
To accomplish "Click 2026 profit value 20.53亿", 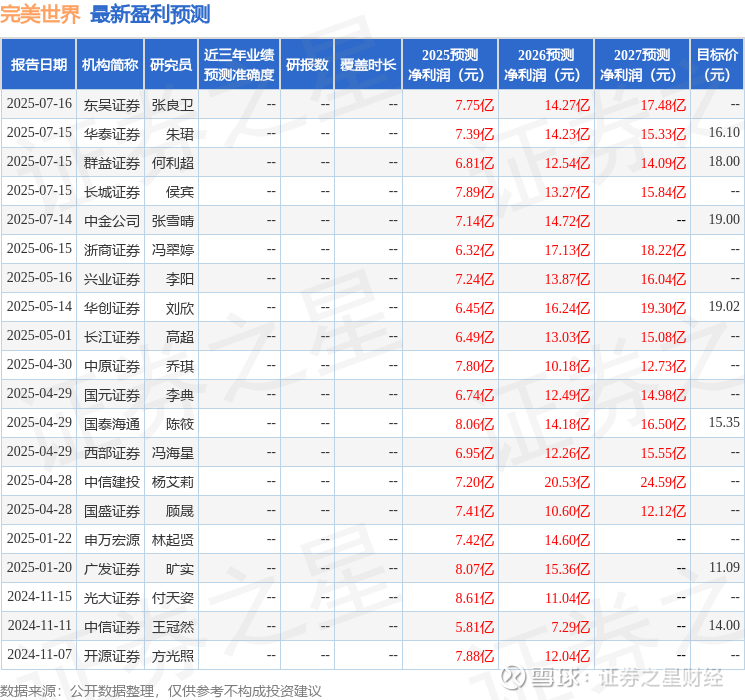I will click(567, 482).
